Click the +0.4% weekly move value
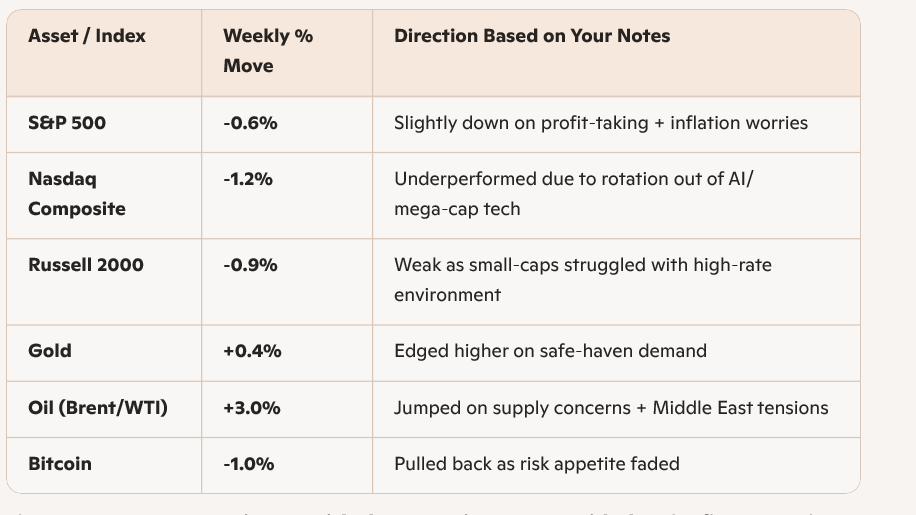The width and height of the screenshot is (916, 515). point(252,351)
